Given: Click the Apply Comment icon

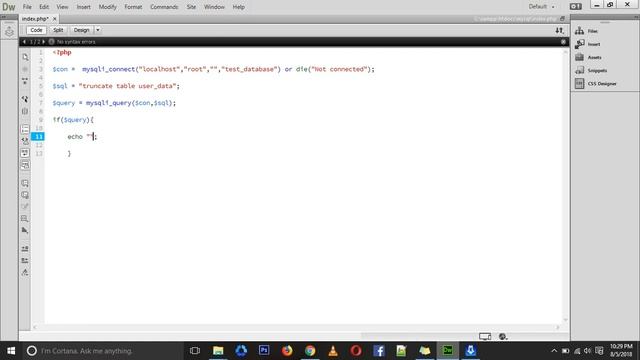Looking at the screenshot, I should click(25, 183).
